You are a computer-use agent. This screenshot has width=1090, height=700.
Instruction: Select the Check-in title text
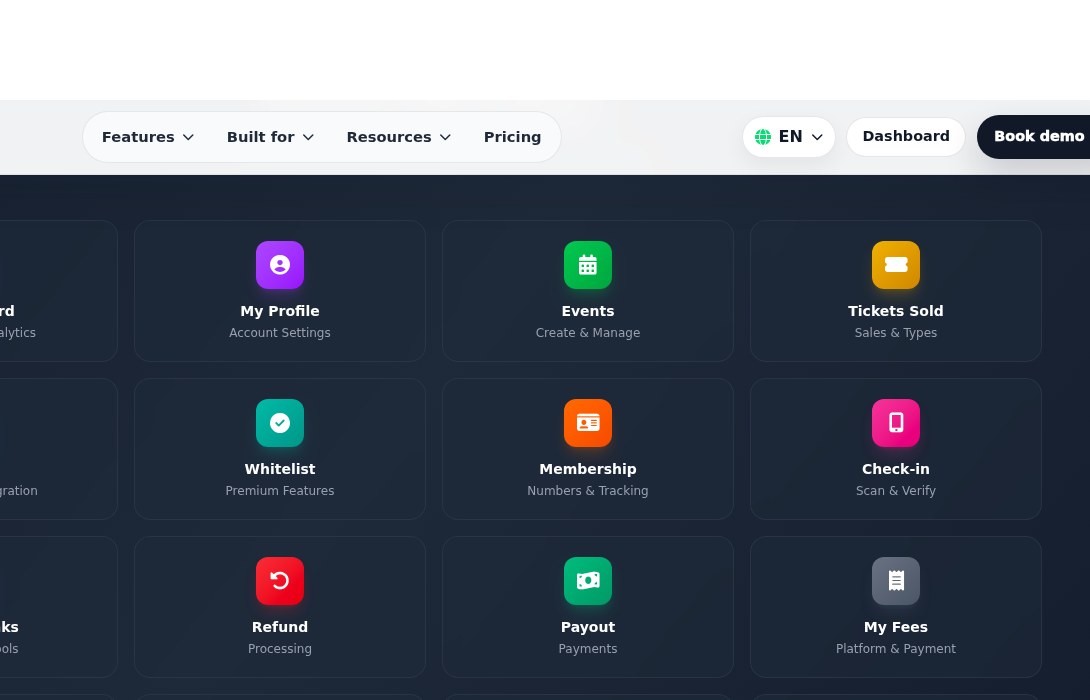point(895,469)
